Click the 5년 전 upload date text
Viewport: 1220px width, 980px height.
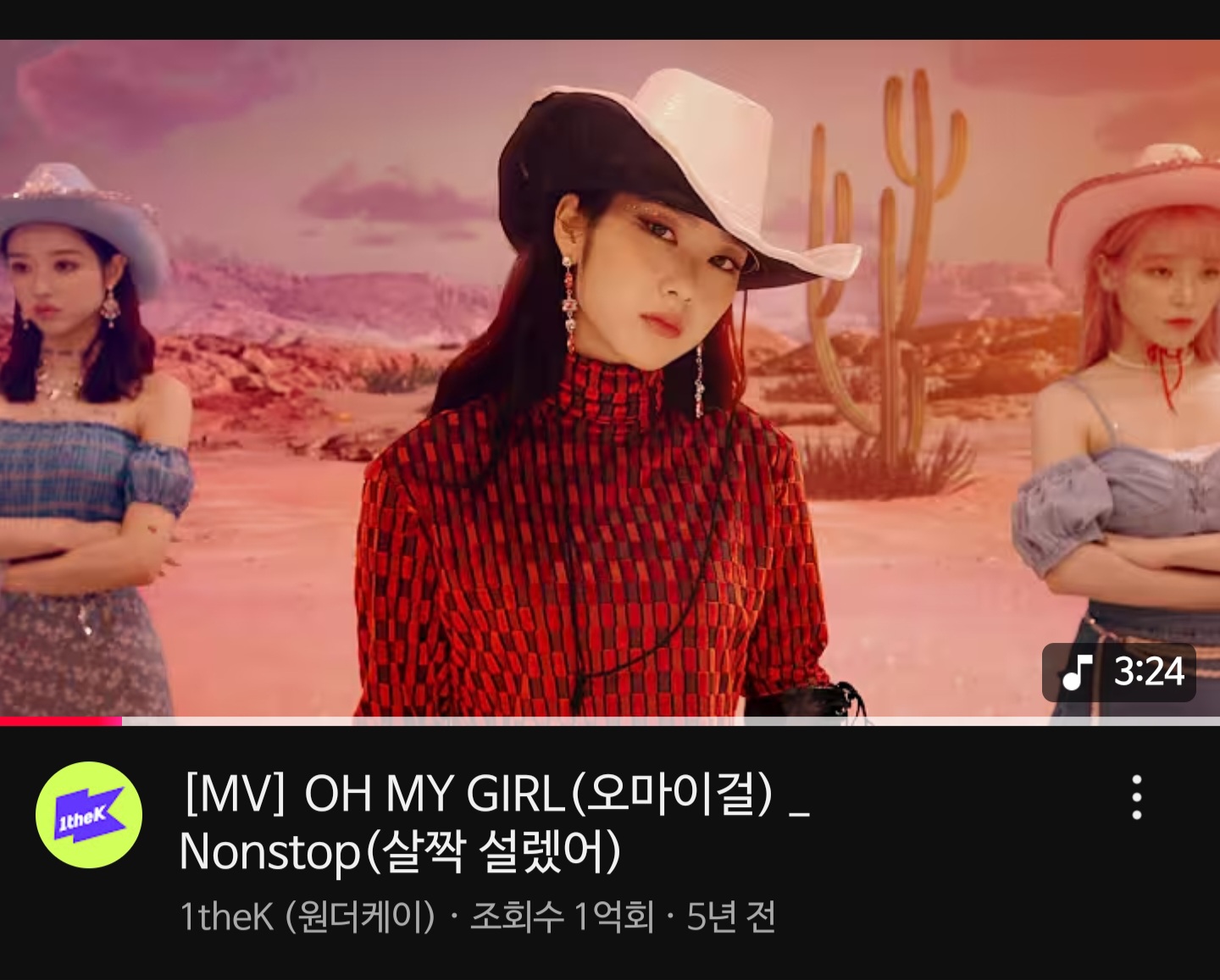[x=731, y=916]
